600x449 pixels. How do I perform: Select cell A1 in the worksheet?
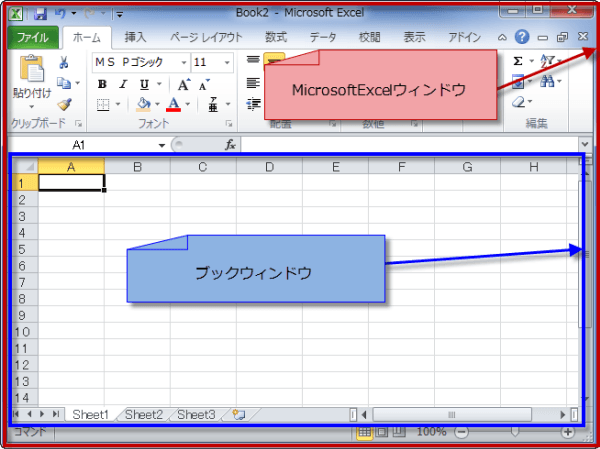click(71, 183)
